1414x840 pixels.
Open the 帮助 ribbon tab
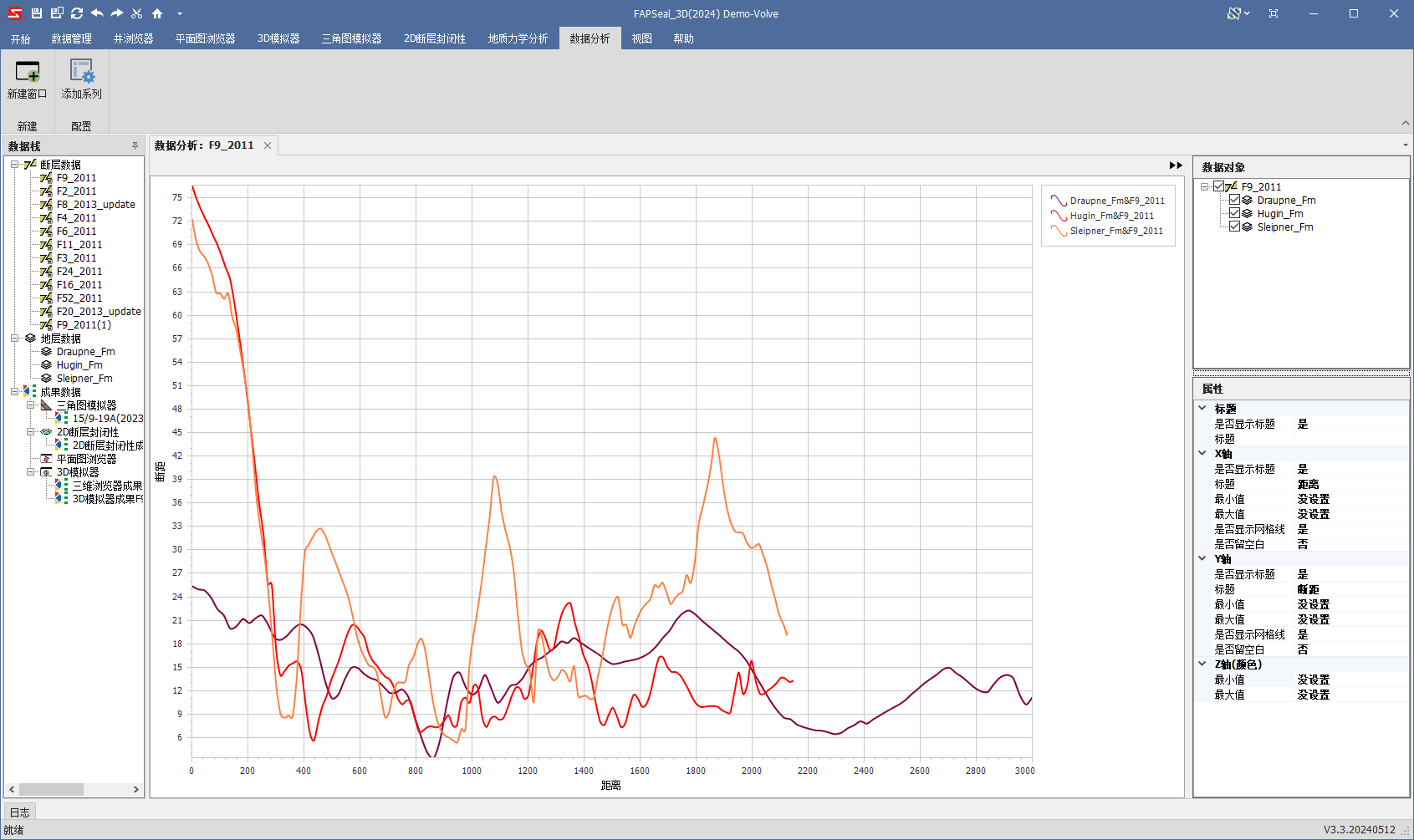[x=684, y=38]
